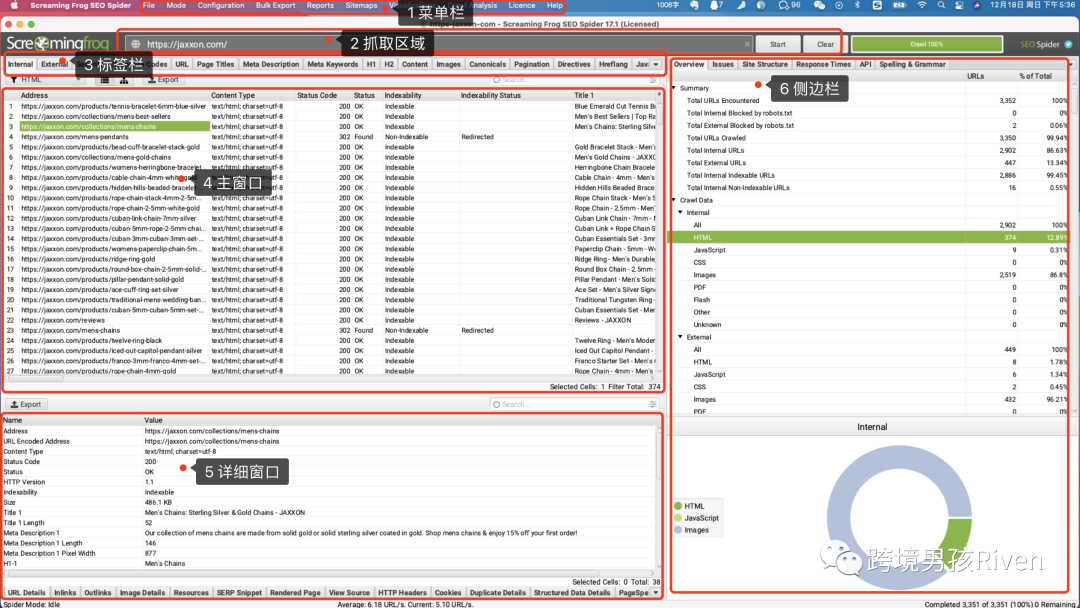Select the Images row under External

(x=870, y=399)
